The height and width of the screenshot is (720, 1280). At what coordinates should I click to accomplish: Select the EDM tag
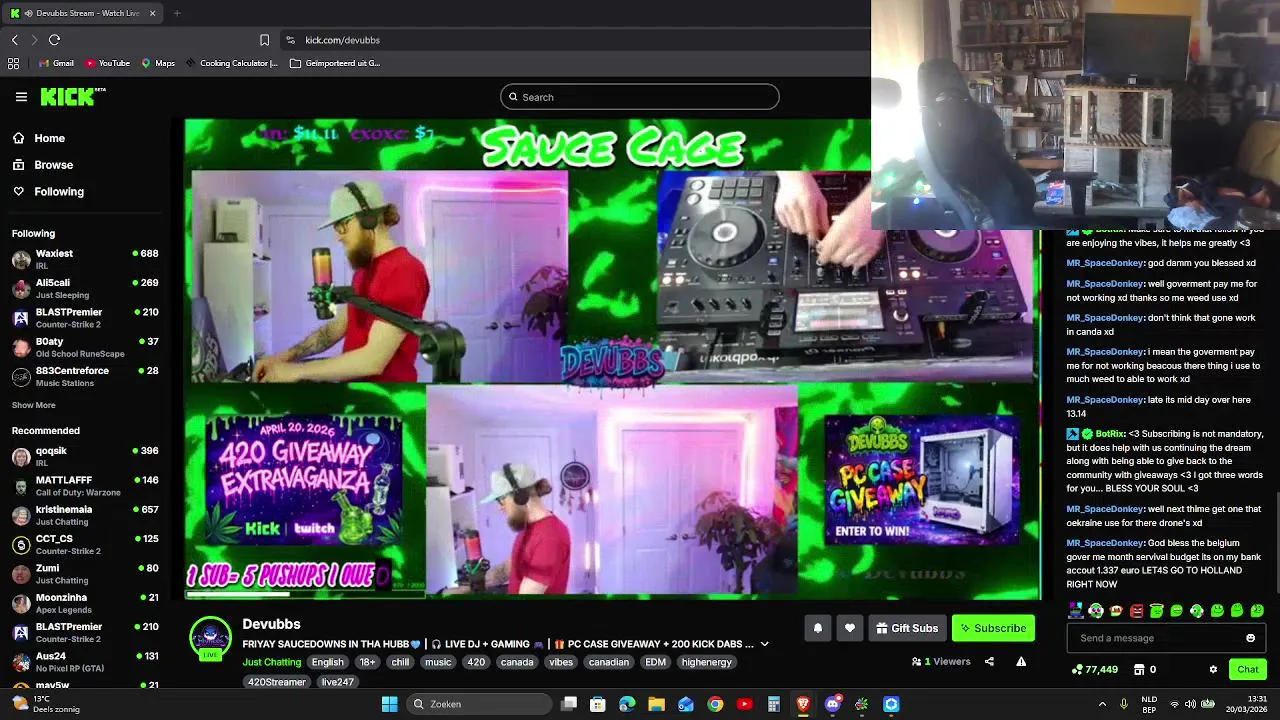(x=655, y=662)
